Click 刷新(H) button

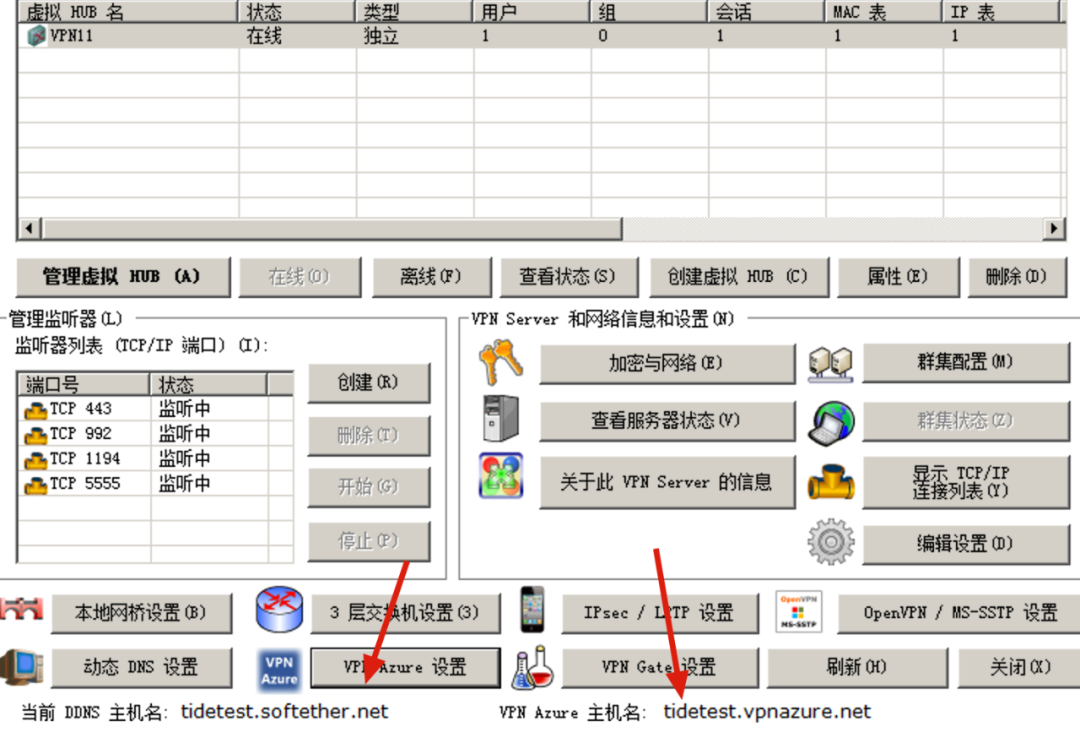[858, 667]
